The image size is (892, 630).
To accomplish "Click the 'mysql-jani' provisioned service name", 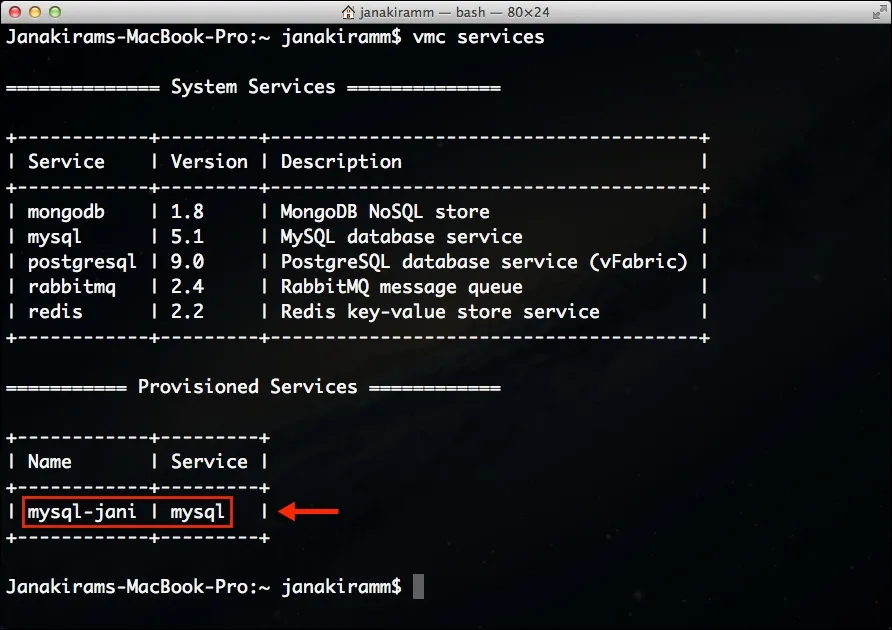I will click(82, 512).
